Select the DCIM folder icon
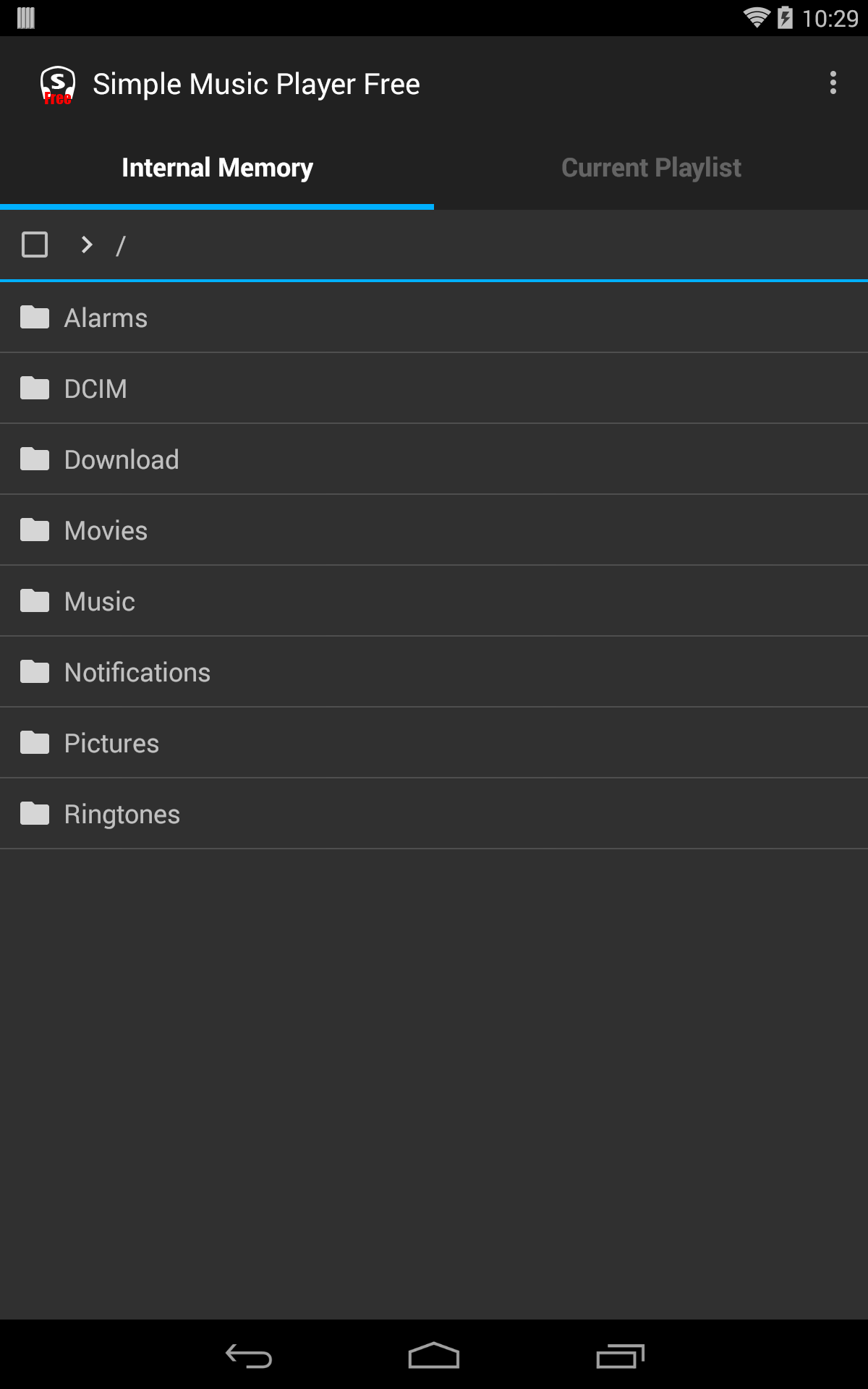This screenshot has width=868, height=1389. click(35, 388)
